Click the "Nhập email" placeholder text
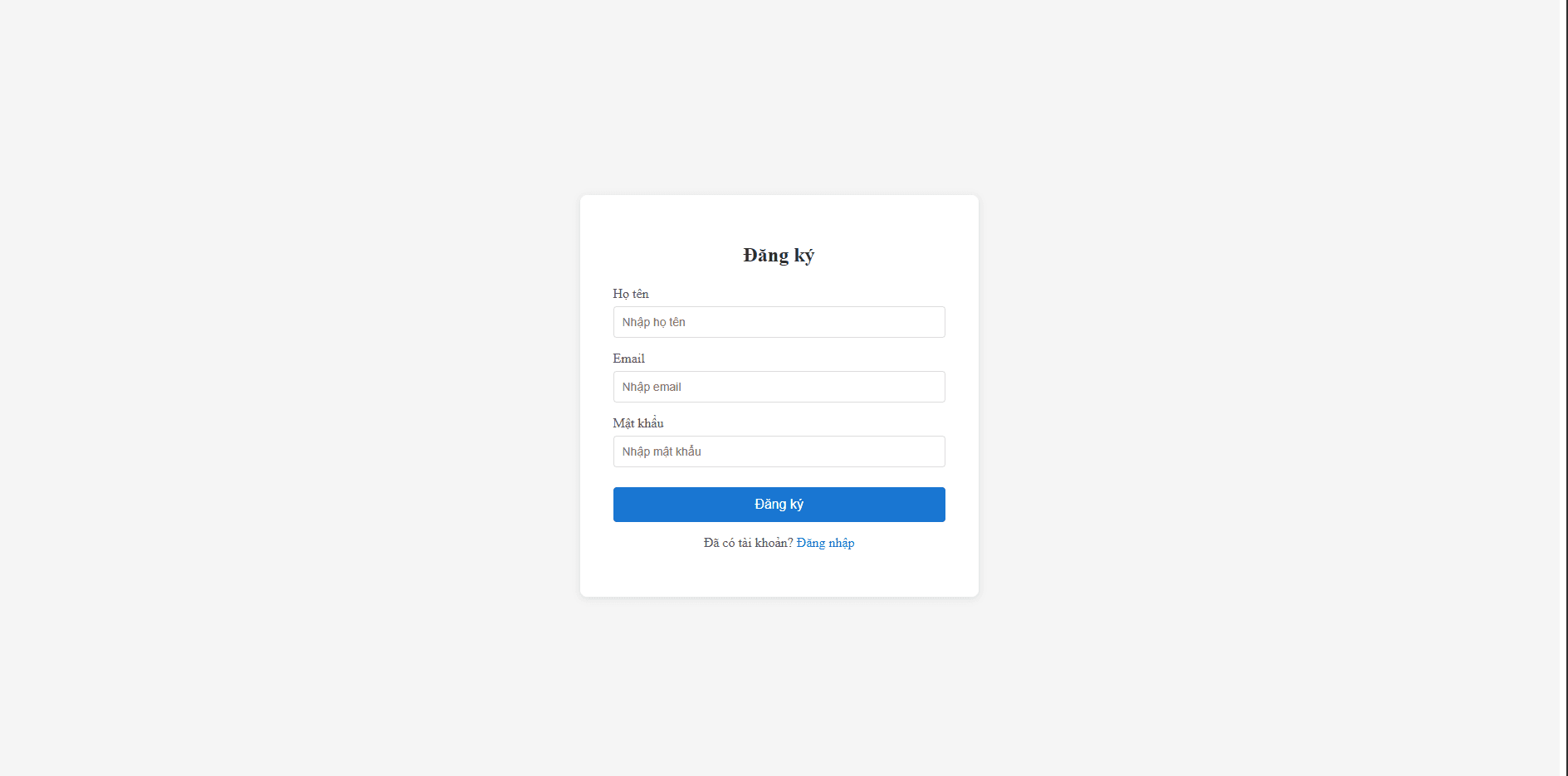 (652, 387)
